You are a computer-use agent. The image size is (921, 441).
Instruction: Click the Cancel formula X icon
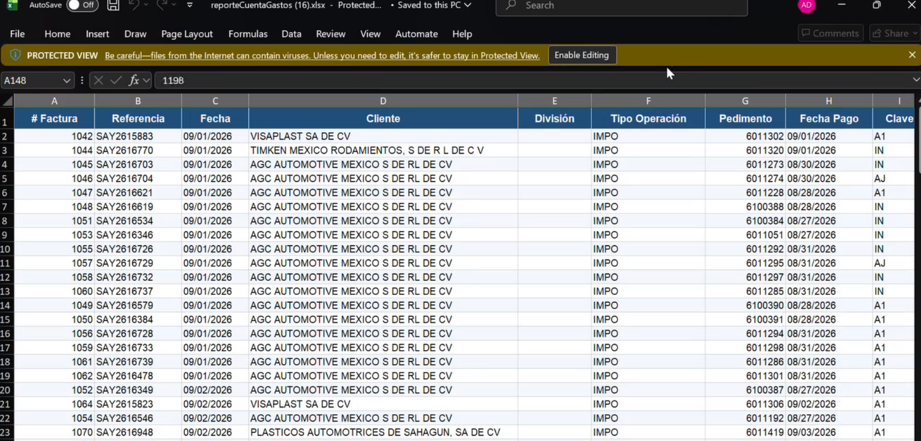click(x=99, y=80)
